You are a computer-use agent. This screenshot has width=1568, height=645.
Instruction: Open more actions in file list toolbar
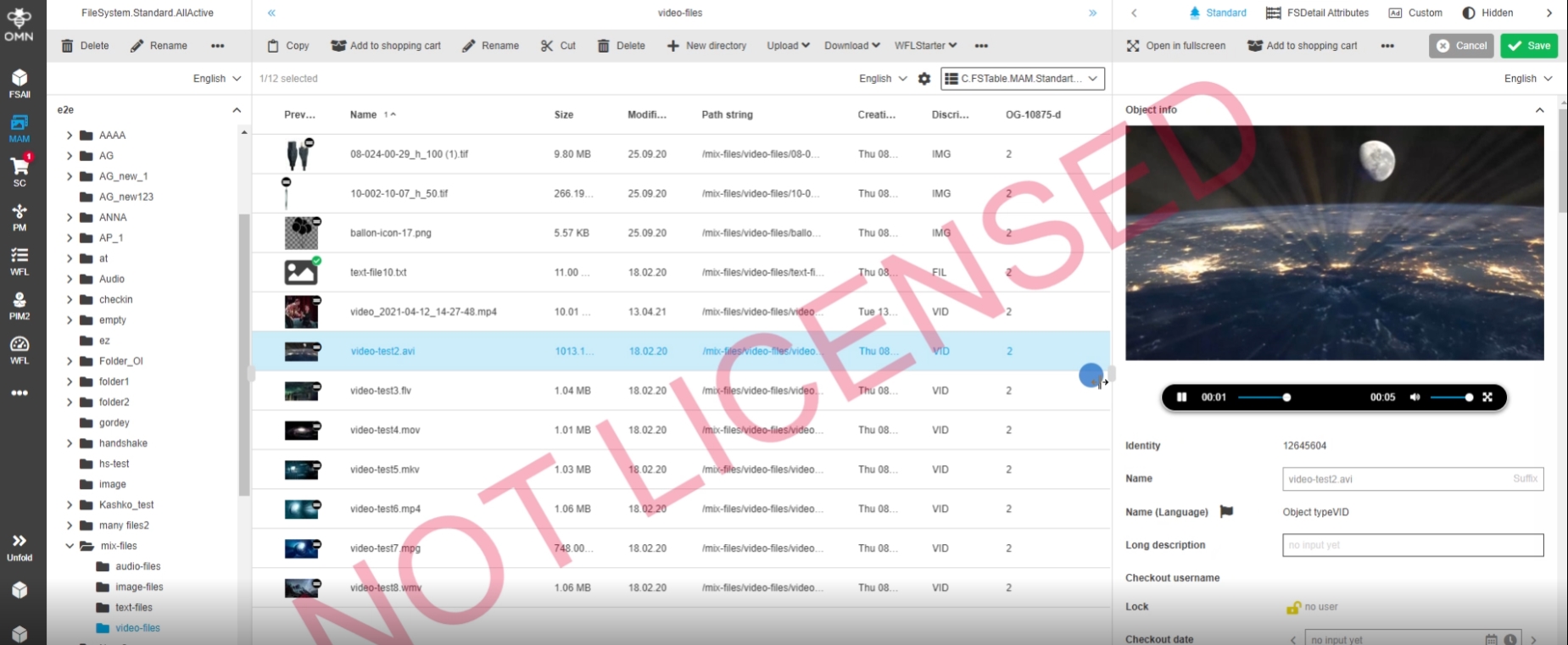pos(981,46)
